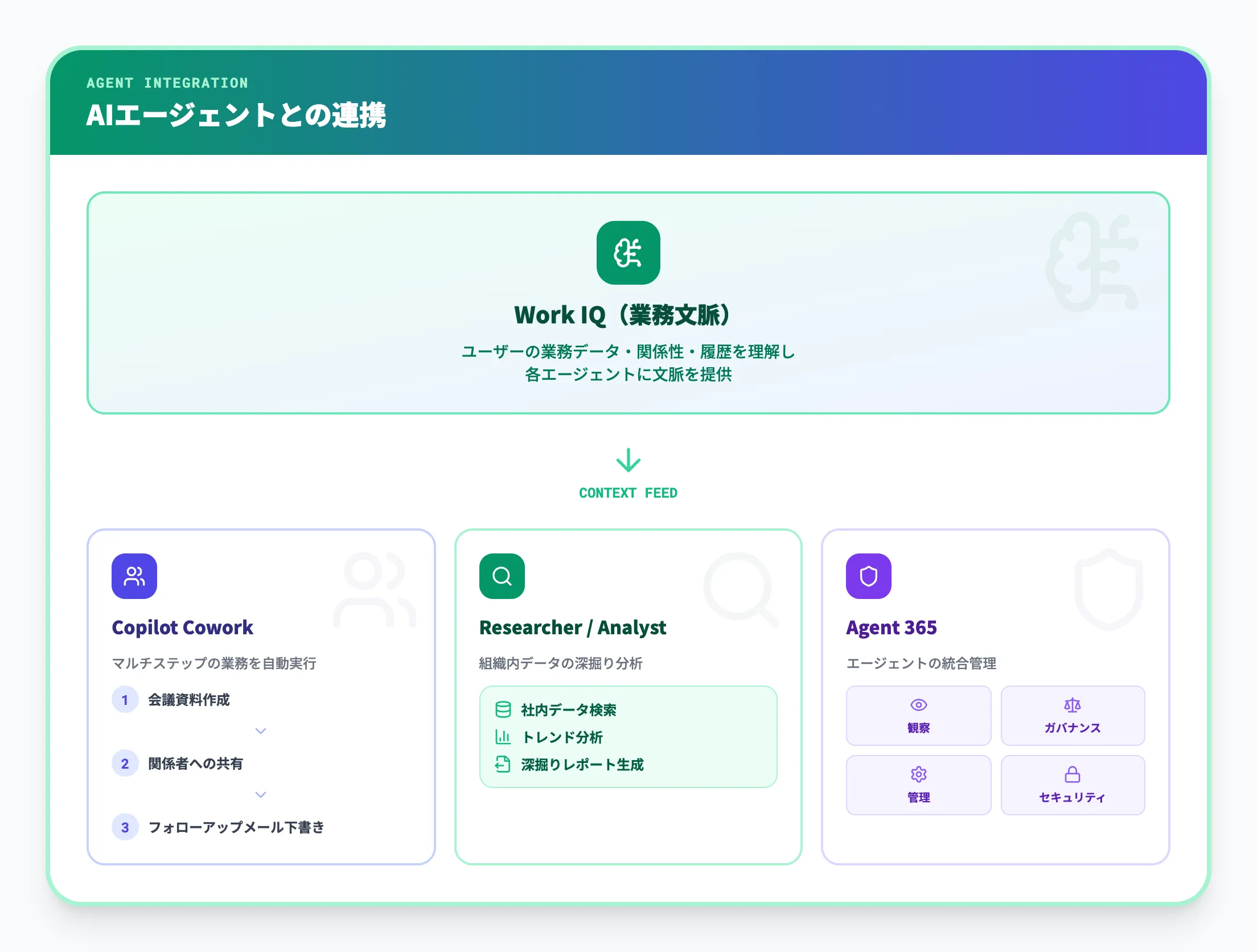The height and width of the screenshot is (952, 1257).
Task: Select the Agent 365 shield icon
Action: click(868, 576)
